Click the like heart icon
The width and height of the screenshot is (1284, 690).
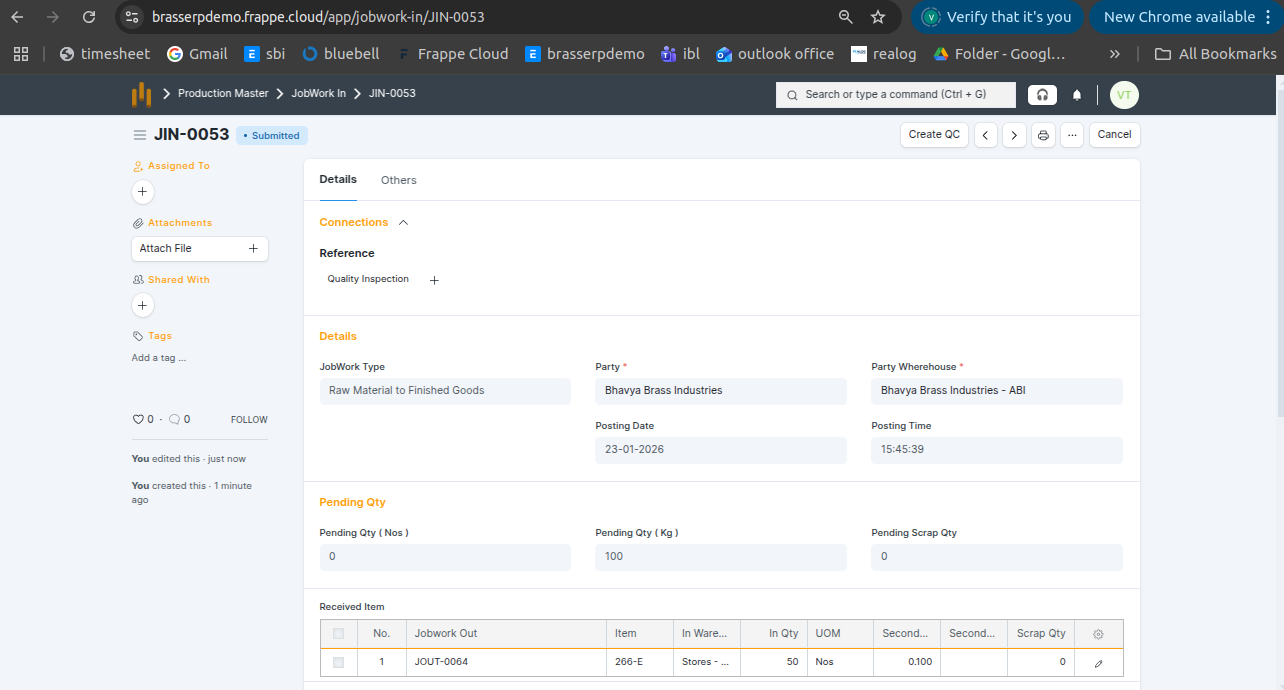pos(138,420)
